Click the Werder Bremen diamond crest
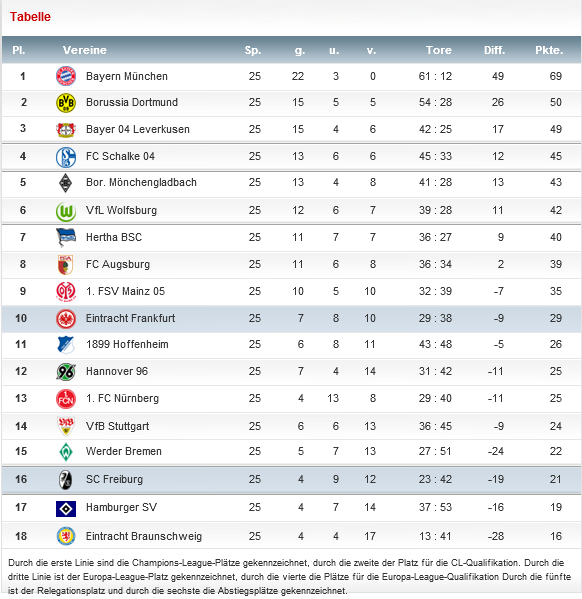The width and height of the screenshot is (582, 599). point(66,452)
